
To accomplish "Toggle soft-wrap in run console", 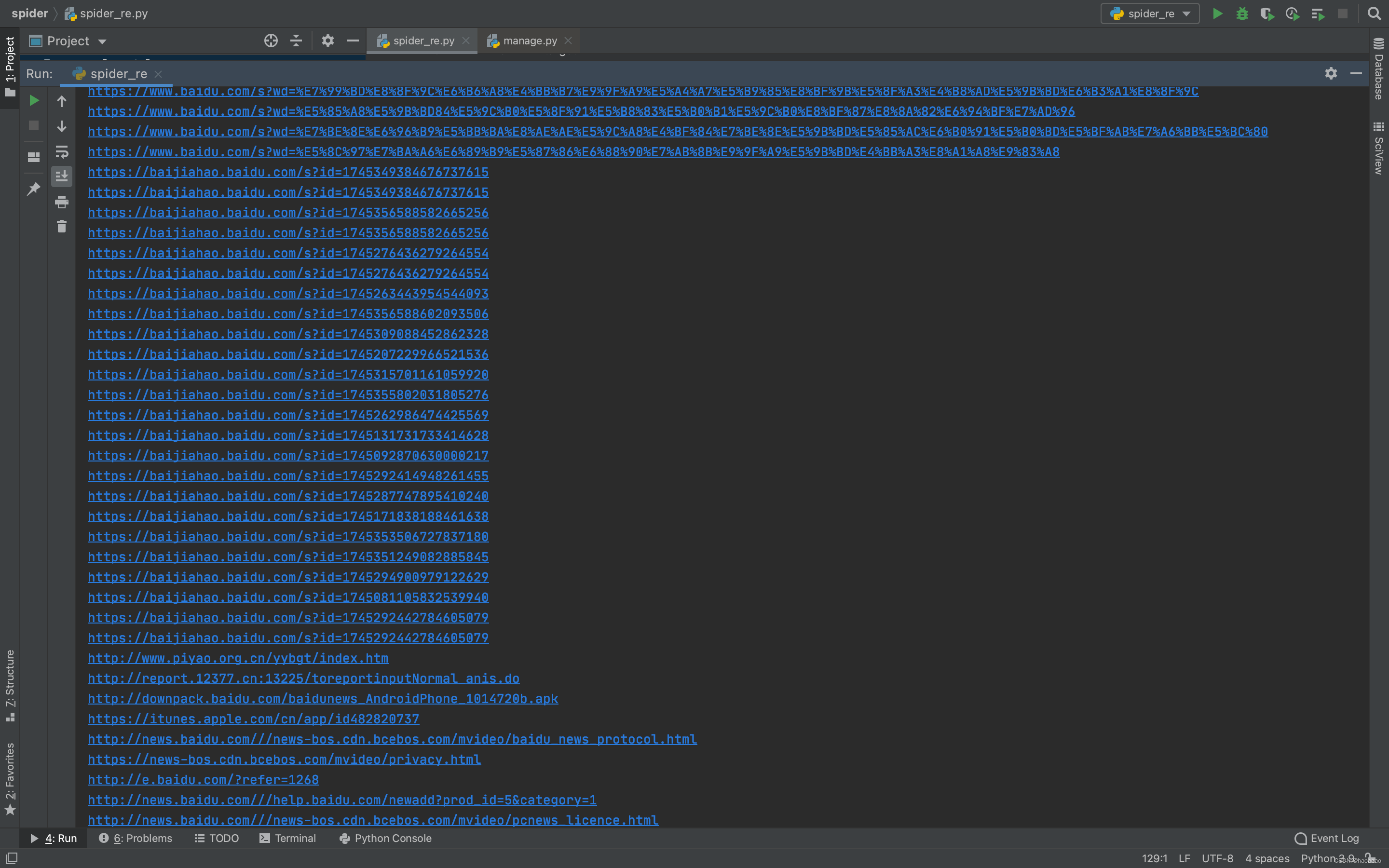I will 61,151.
